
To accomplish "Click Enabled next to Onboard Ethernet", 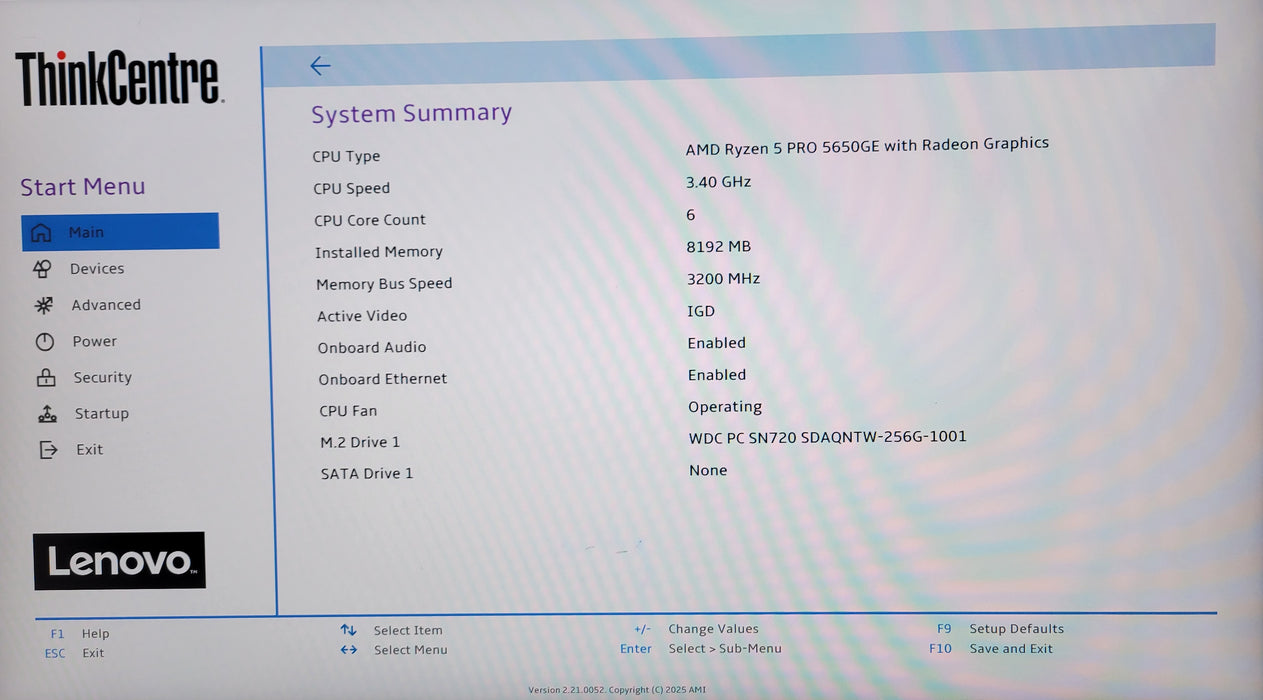I will point(717,375).
